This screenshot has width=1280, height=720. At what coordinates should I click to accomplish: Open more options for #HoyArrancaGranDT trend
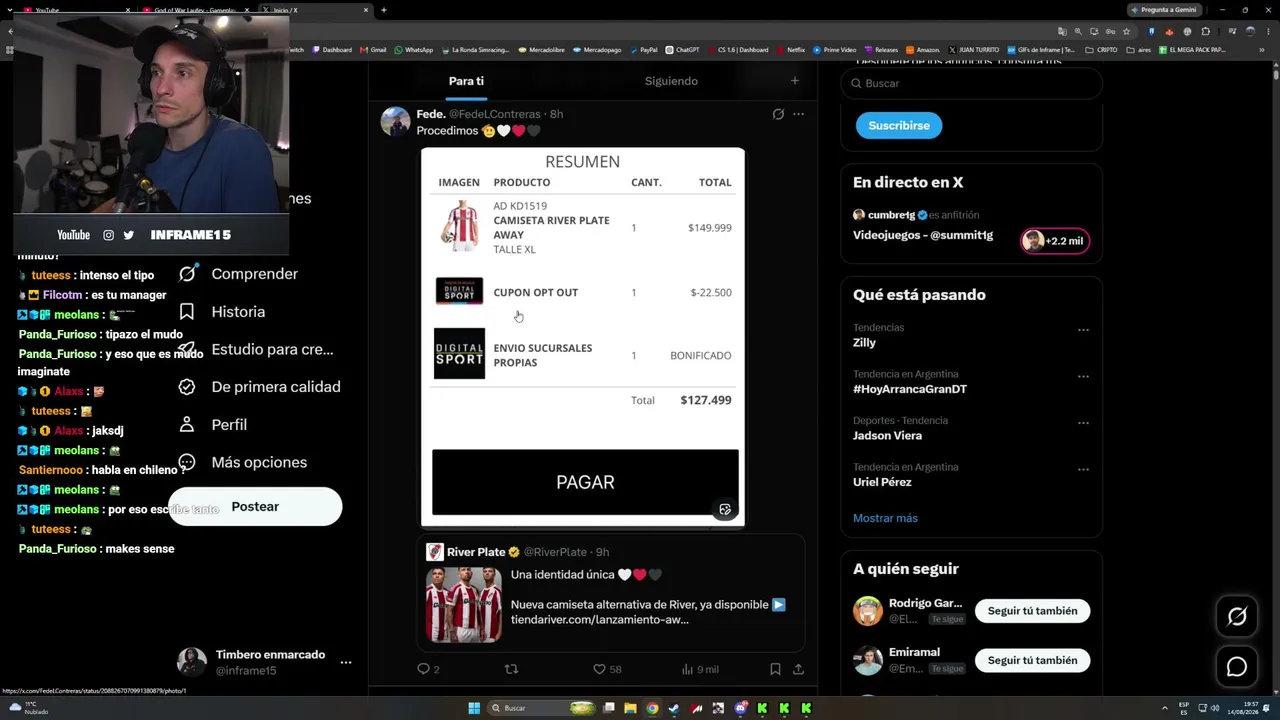(1083, 377)
